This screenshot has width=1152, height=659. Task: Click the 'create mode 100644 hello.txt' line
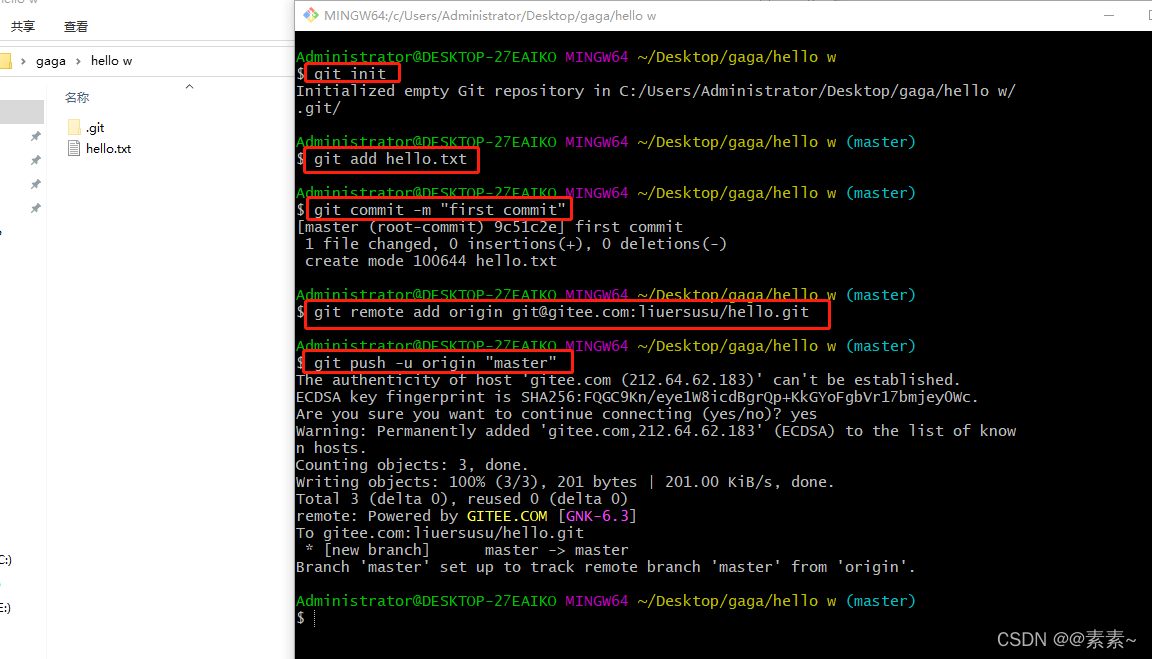431,261
